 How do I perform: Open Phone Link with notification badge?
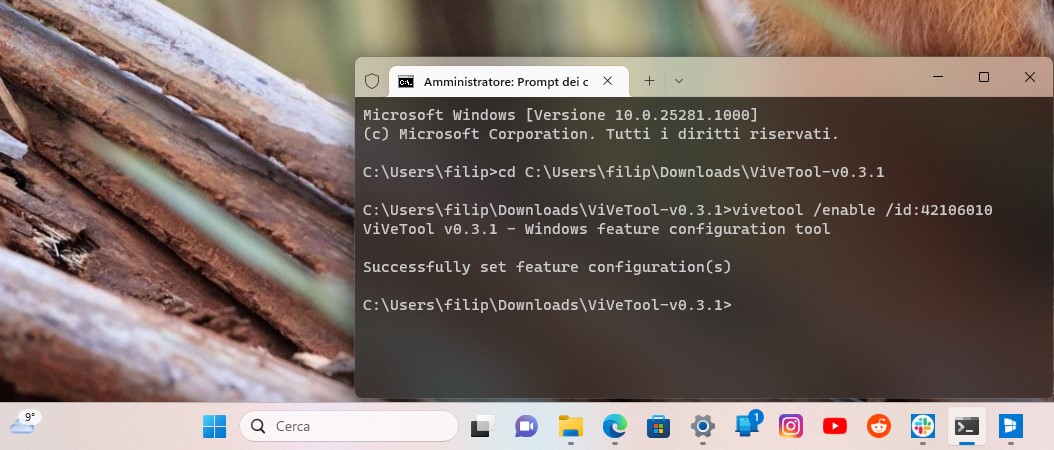747,424
